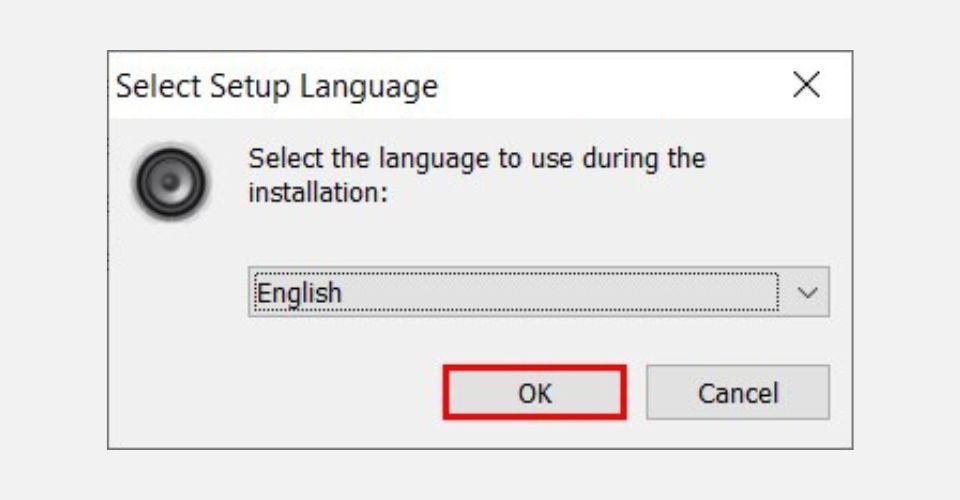The height and width of the screenshot is (500, 960).
Task: Click the red-outlined OK button
Action: coord(534,392)
